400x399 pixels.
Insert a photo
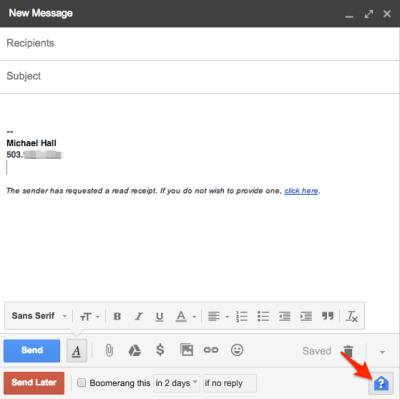coord(187,350)
